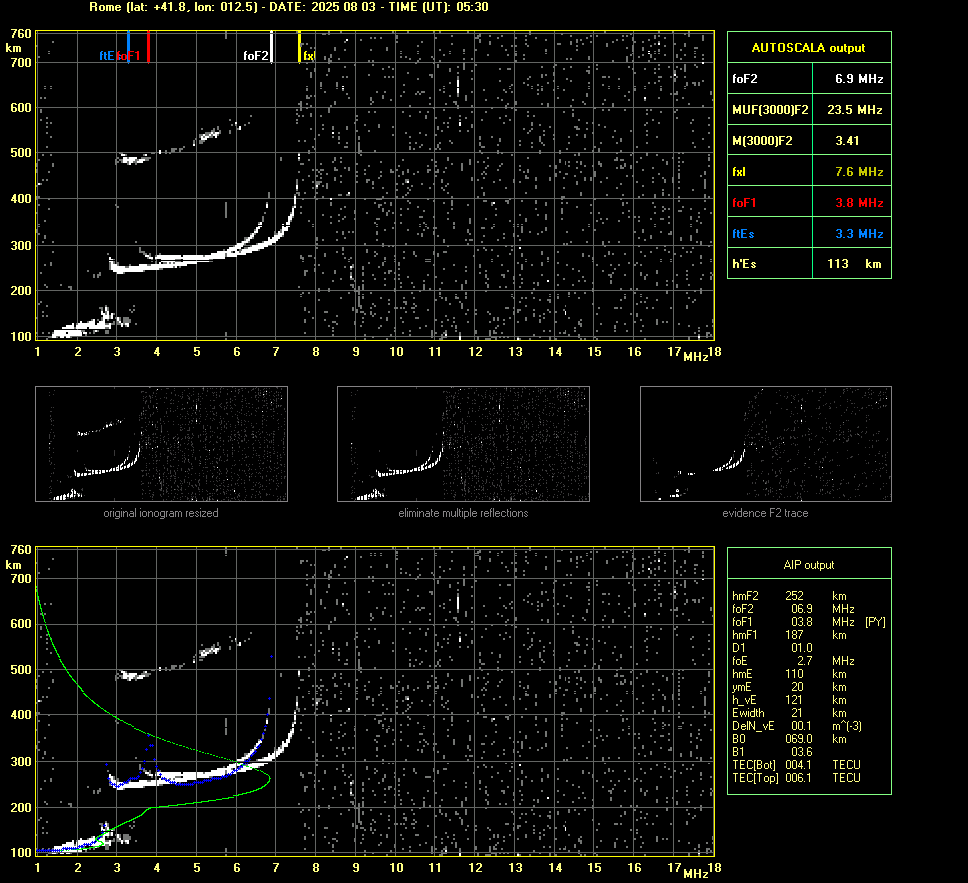The height and width of the screenshot is (883, 968).
Task: Click the red foF1 marker line
Action: [x=148, y=47]
